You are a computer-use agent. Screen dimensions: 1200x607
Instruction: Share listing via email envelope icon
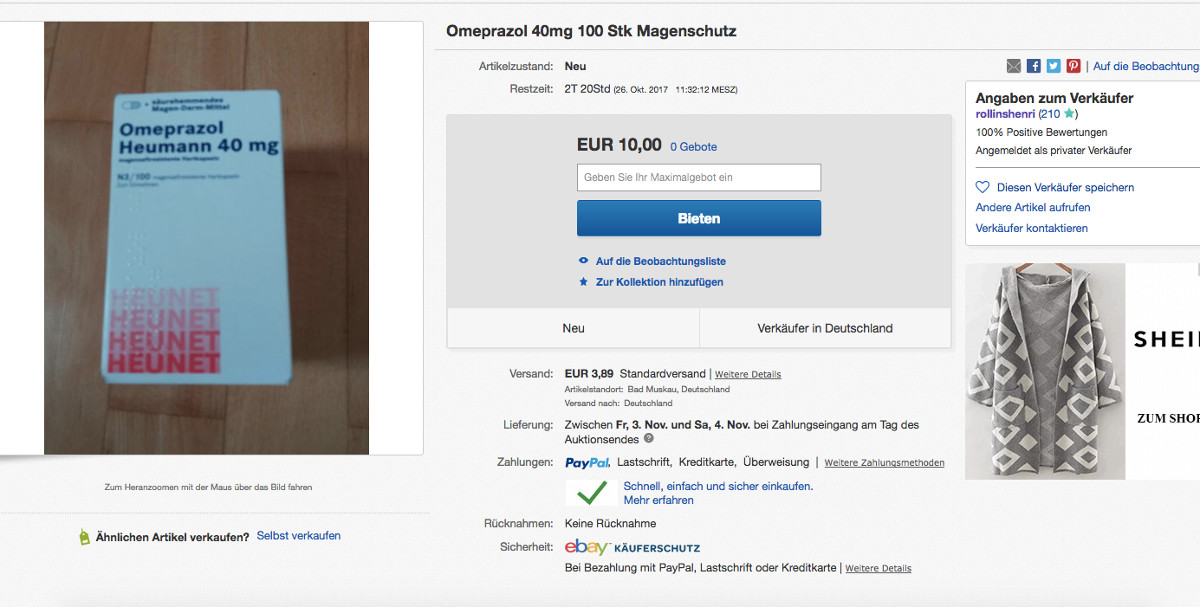coord(1014,66)
